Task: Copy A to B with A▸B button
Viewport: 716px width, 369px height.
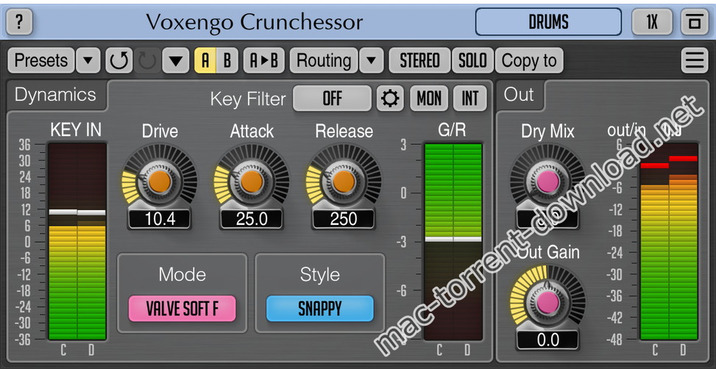Action: point(264,60)
